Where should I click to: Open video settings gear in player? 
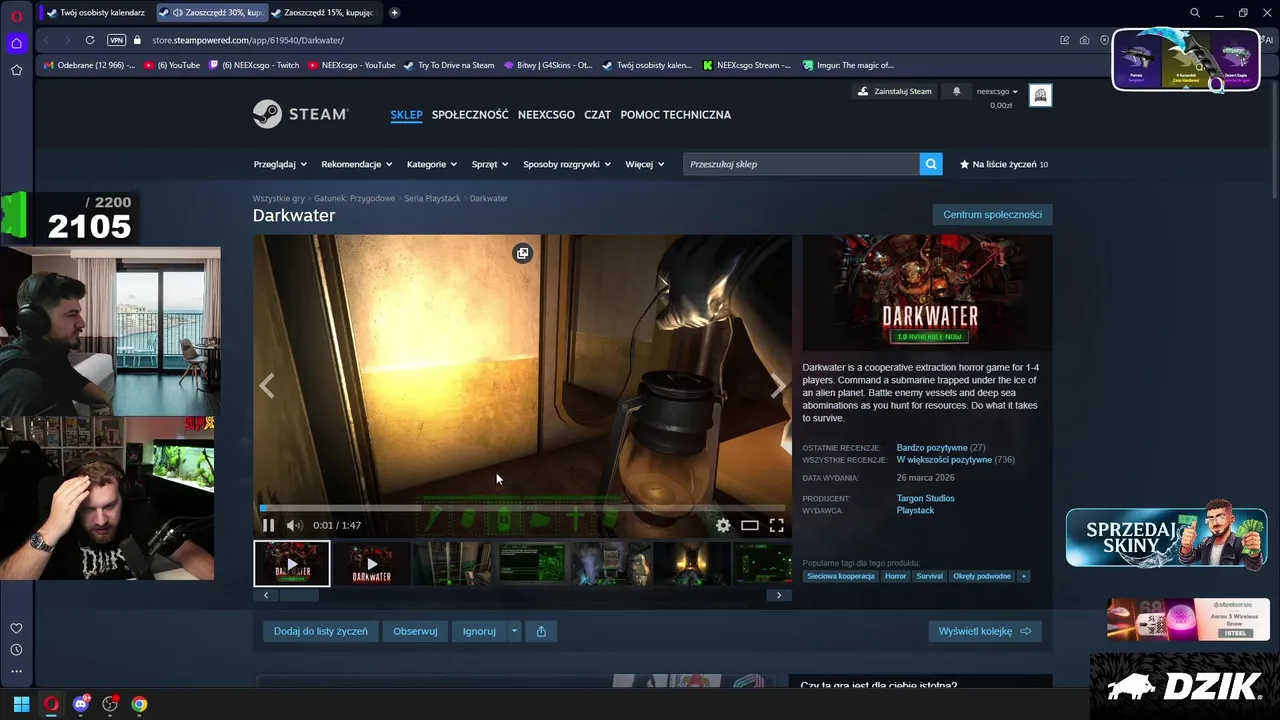tap(723, 525)
